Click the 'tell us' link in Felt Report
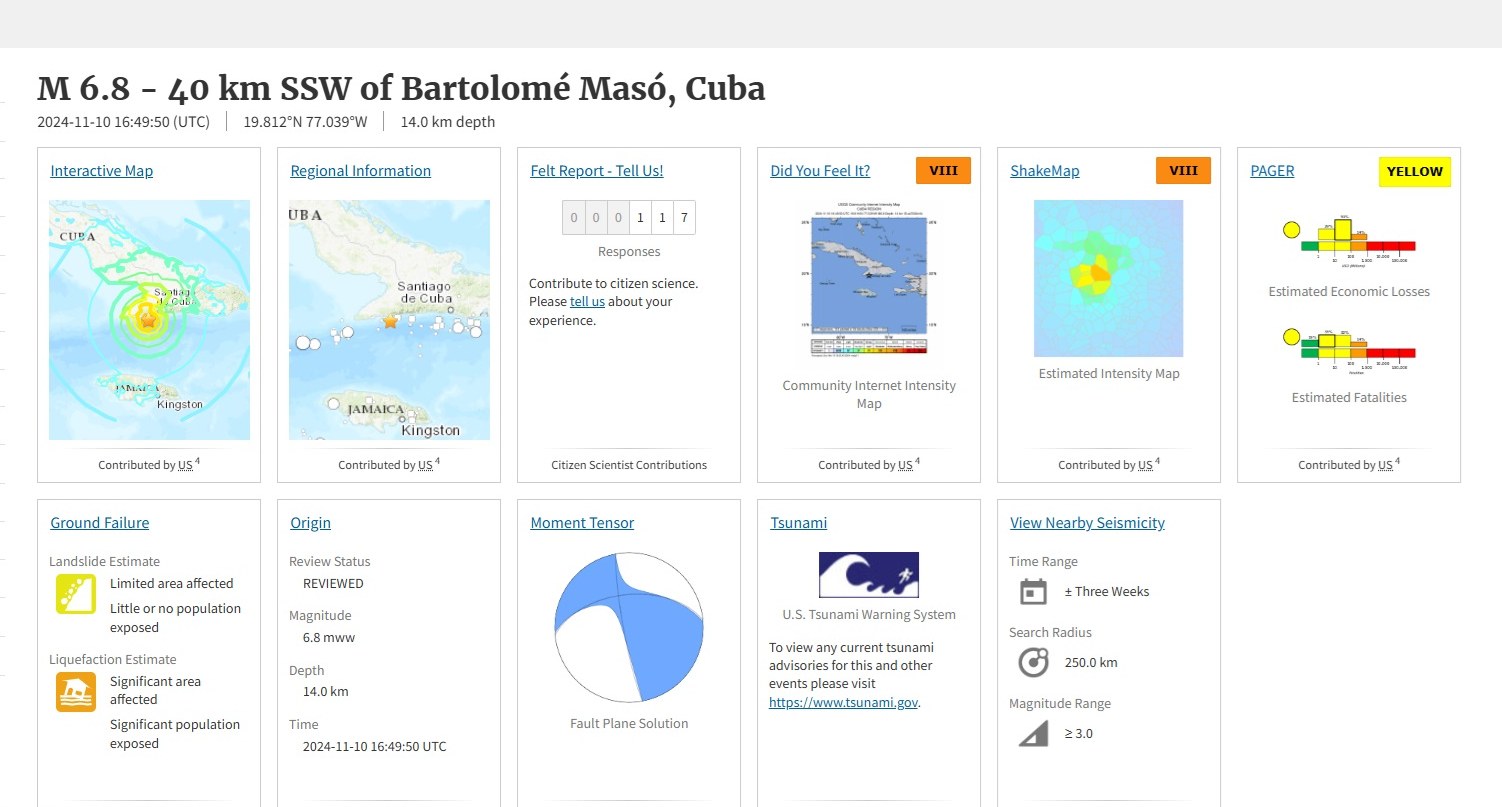The height and width of the screenshot is (807, 1502). coord(587,301)
